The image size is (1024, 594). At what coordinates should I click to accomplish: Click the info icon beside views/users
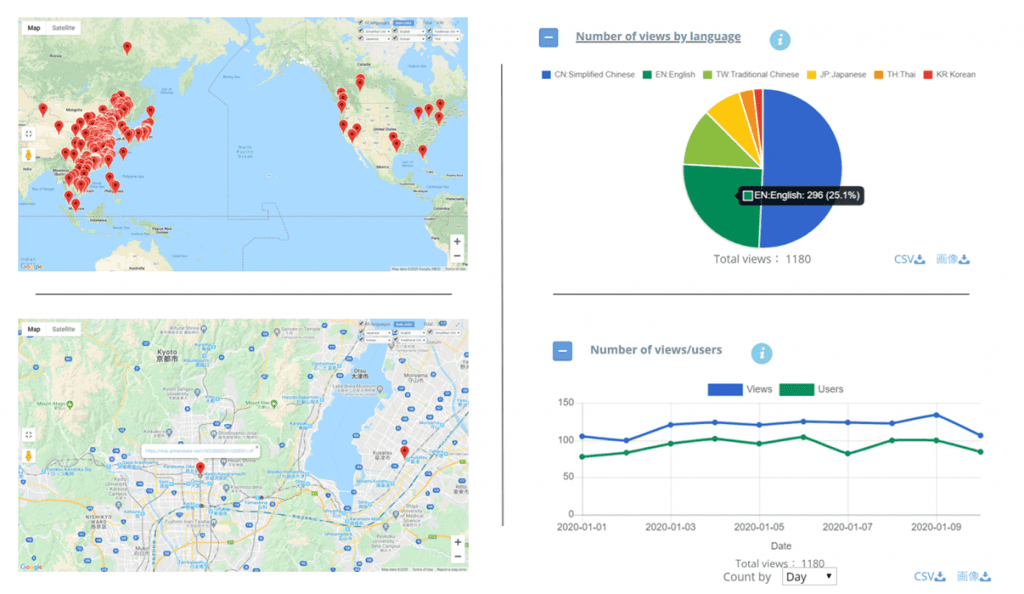761,353
